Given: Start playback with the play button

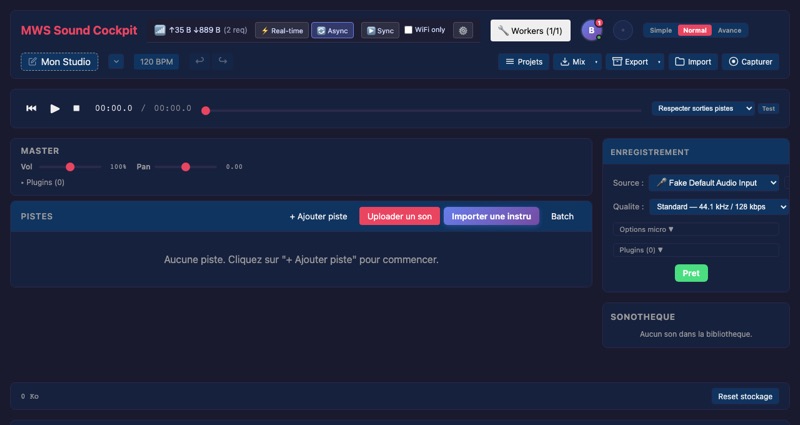Looking at the screenshot, I should (55, 108).
